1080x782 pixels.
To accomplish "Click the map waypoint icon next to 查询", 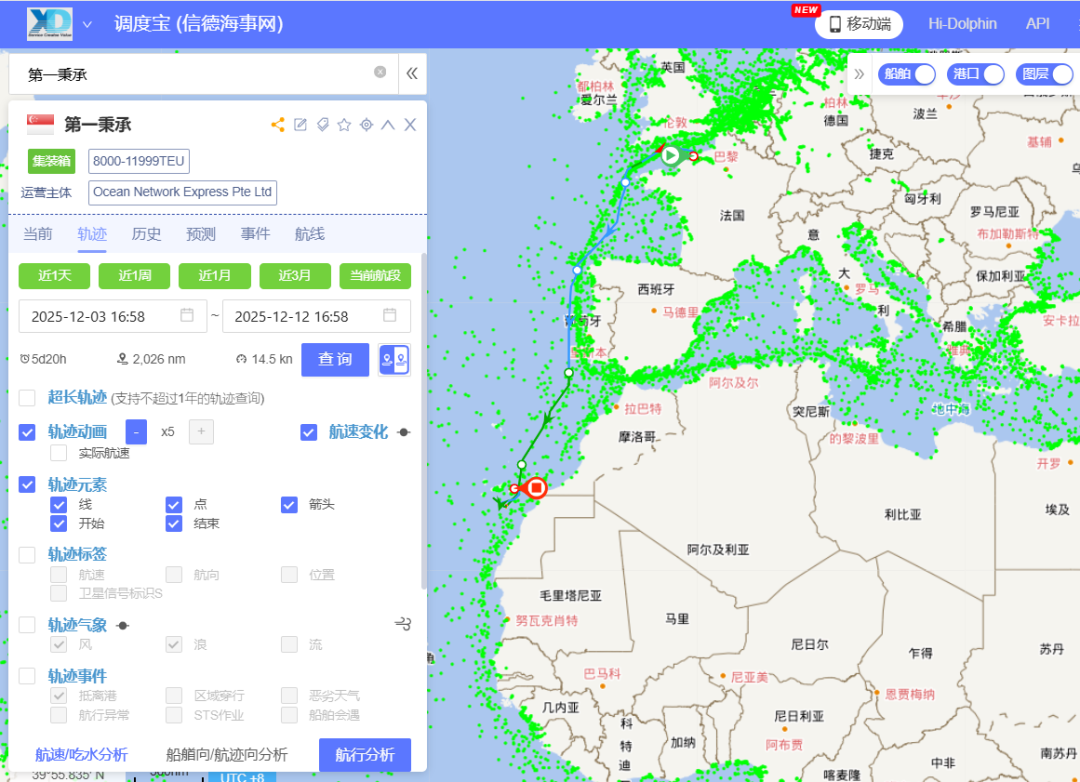I will click(x=395, y=360).
